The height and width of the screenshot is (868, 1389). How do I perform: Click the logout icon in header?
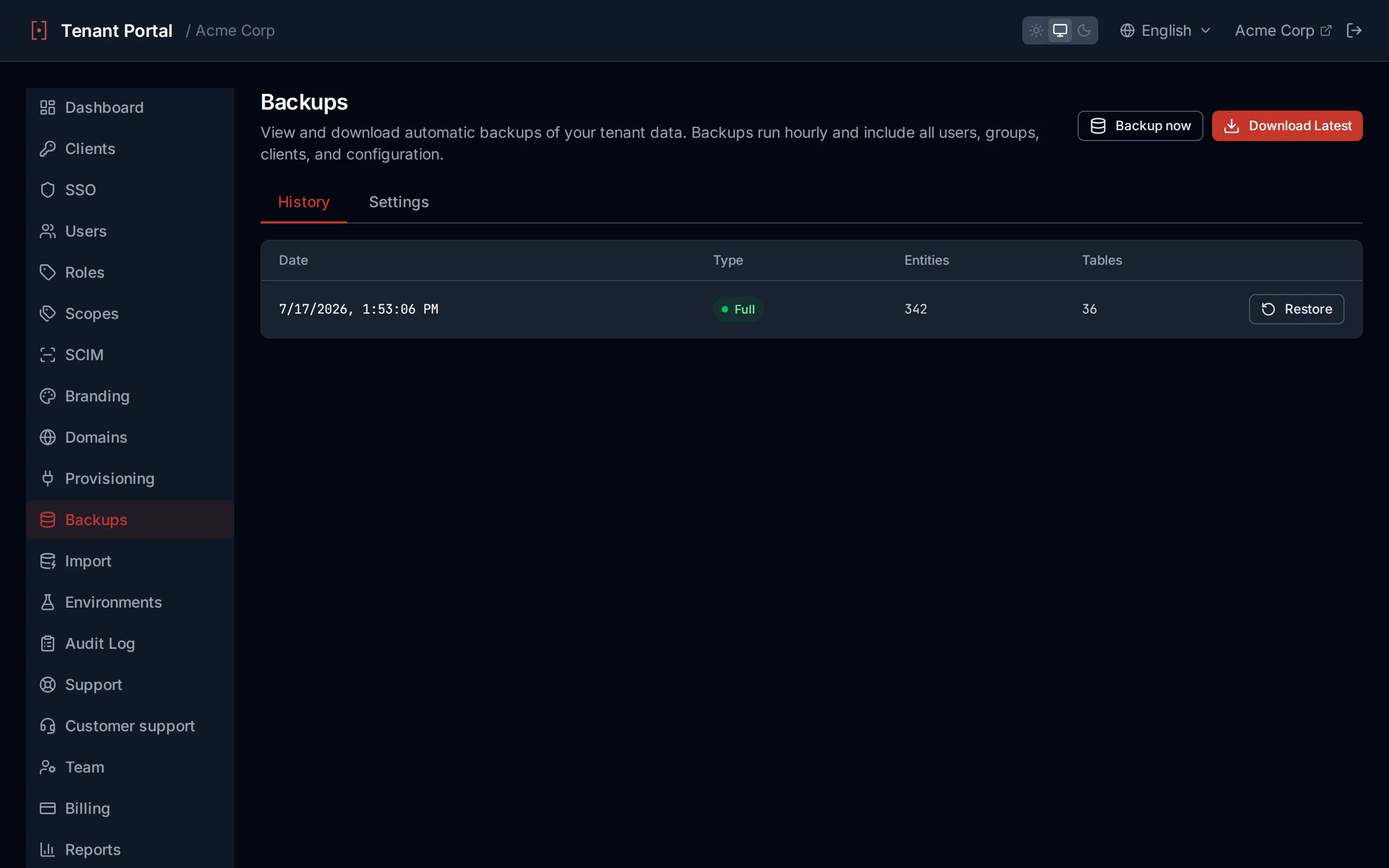[1354, 30]
